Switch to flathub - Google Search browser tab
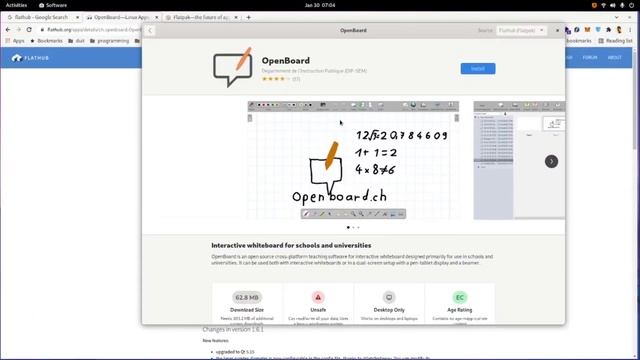 41,18
